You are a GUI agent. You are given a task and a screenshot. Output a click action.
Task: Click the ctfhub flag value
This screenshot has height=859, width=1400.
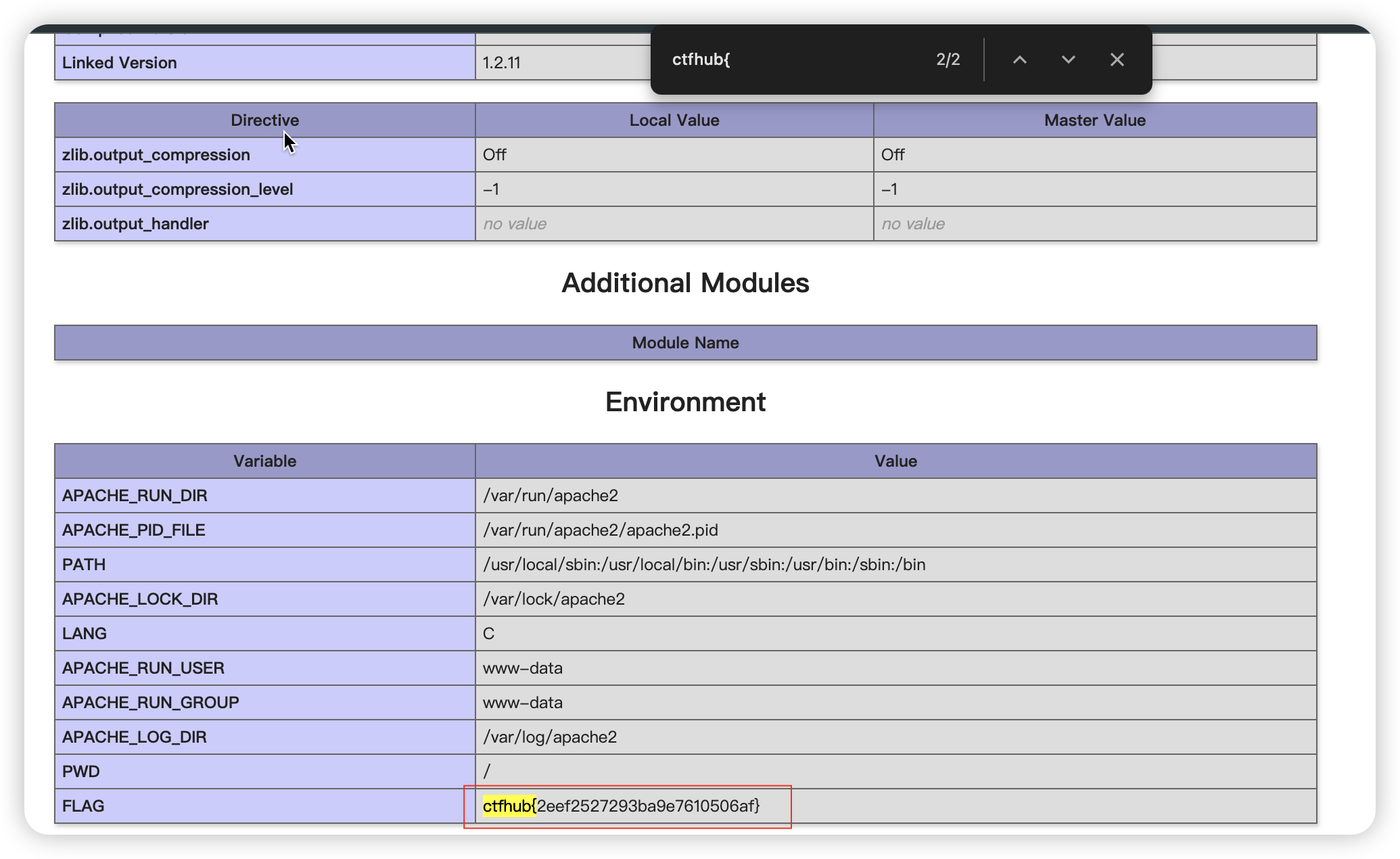[x=621, y=806]
